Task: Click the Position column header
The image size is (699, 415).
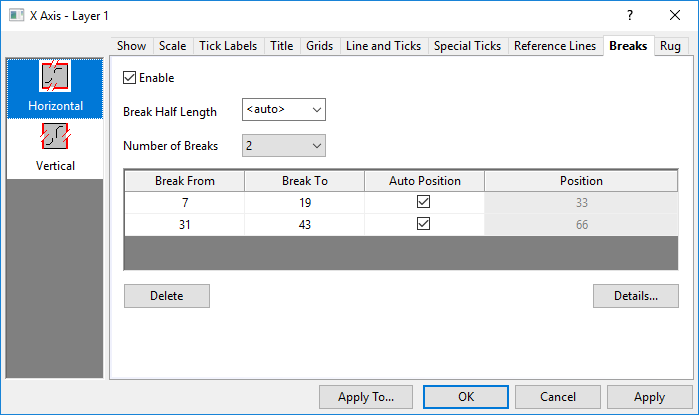Action: click(x=581, y=181)
